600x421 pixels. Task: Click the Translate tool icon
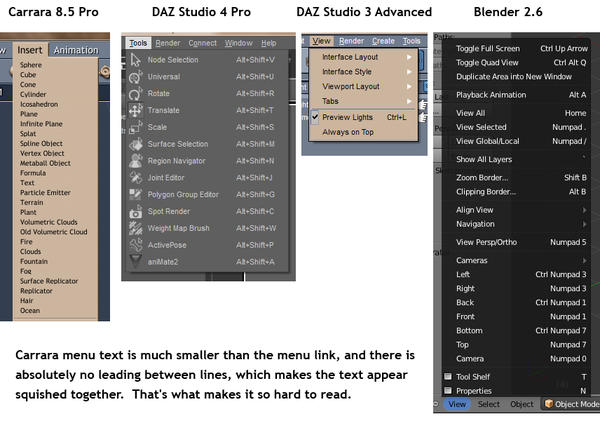[135, 111]
